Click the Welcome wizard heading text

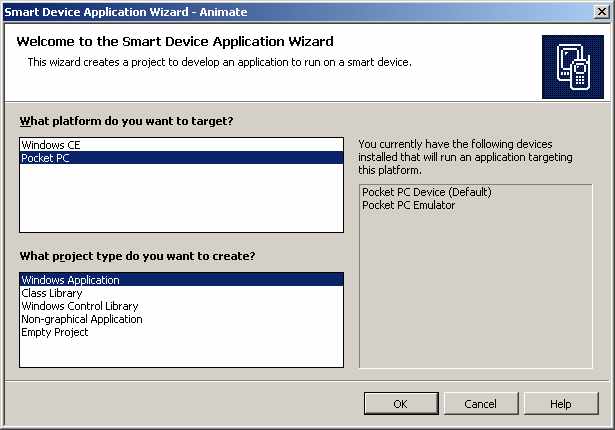(175, 42)
